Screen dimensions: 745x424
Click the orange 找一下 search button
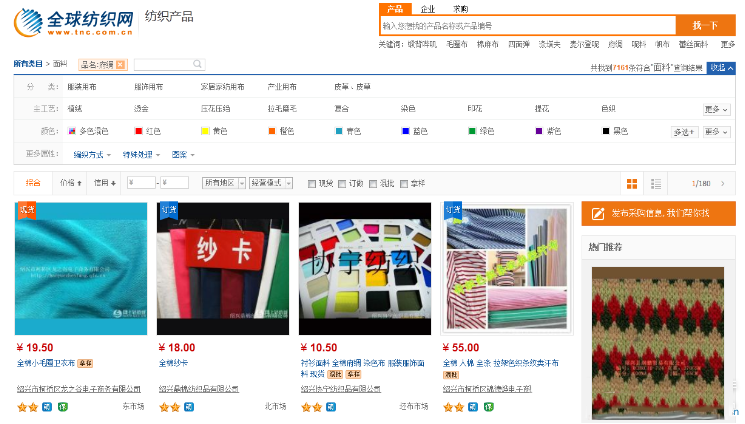click(706, 25)
